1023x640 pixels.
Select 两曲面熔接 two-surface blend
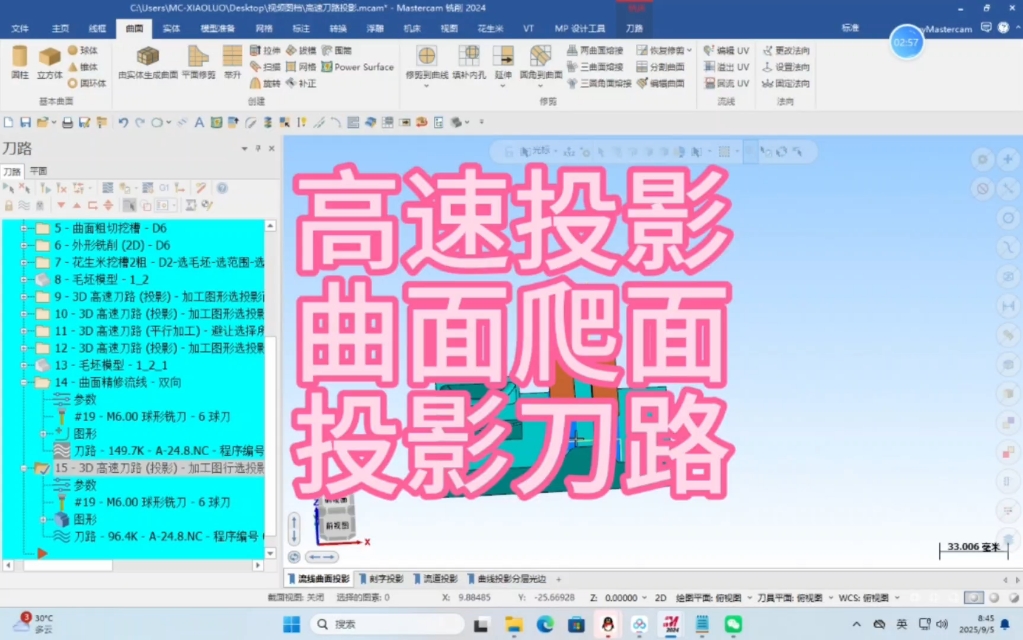point(594,50)
